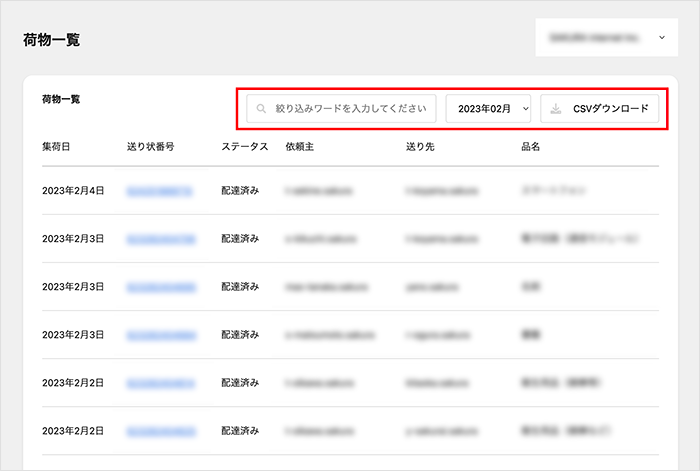
Task: Expand the account selector at top right
Action: coord(607,38)
